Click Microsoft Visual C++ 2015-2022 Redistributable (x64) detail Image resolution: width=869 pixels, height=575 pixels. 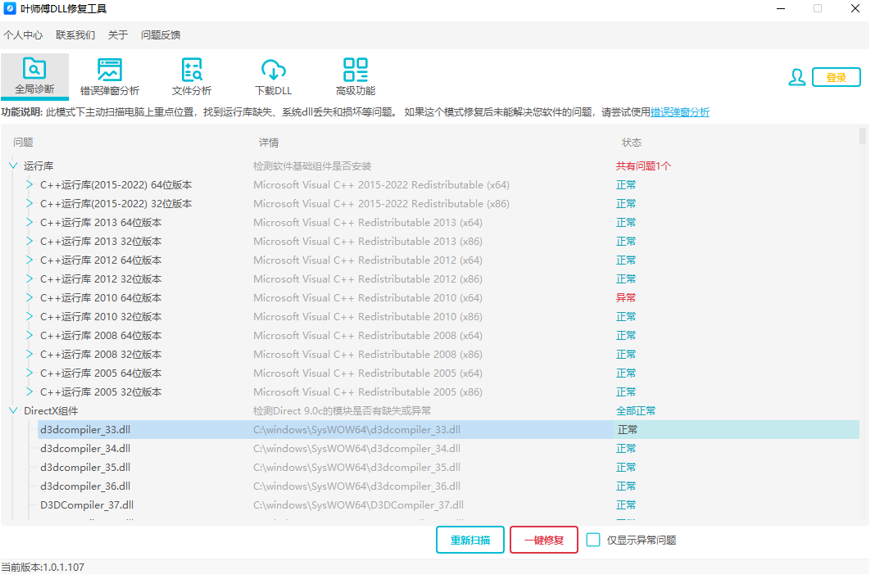coord(381,184)
